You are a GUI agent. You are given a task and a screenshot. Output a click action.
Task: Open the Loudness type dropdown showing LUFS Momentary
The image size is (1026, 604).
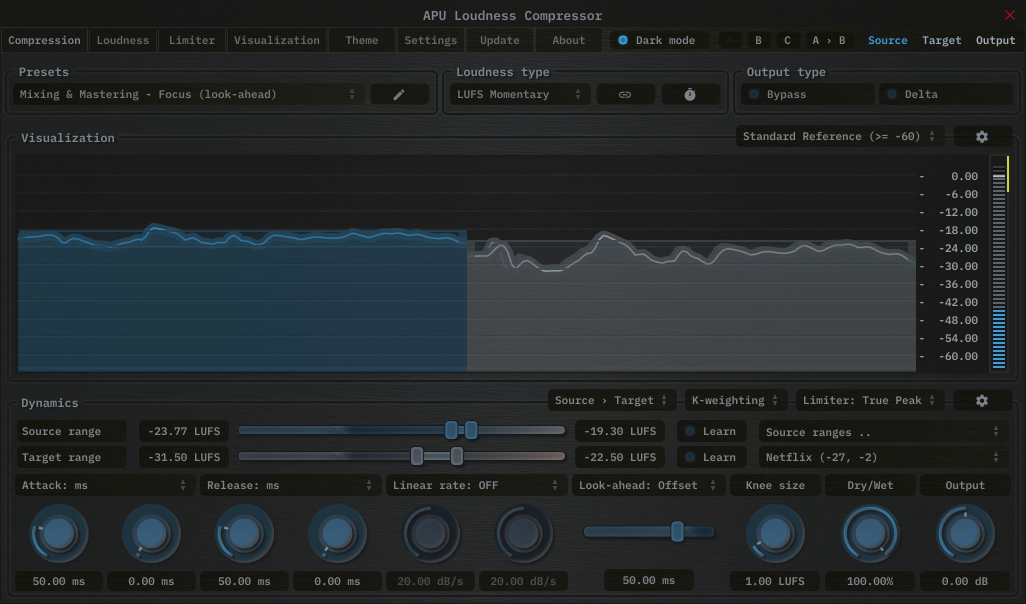[x=519, y=93]
